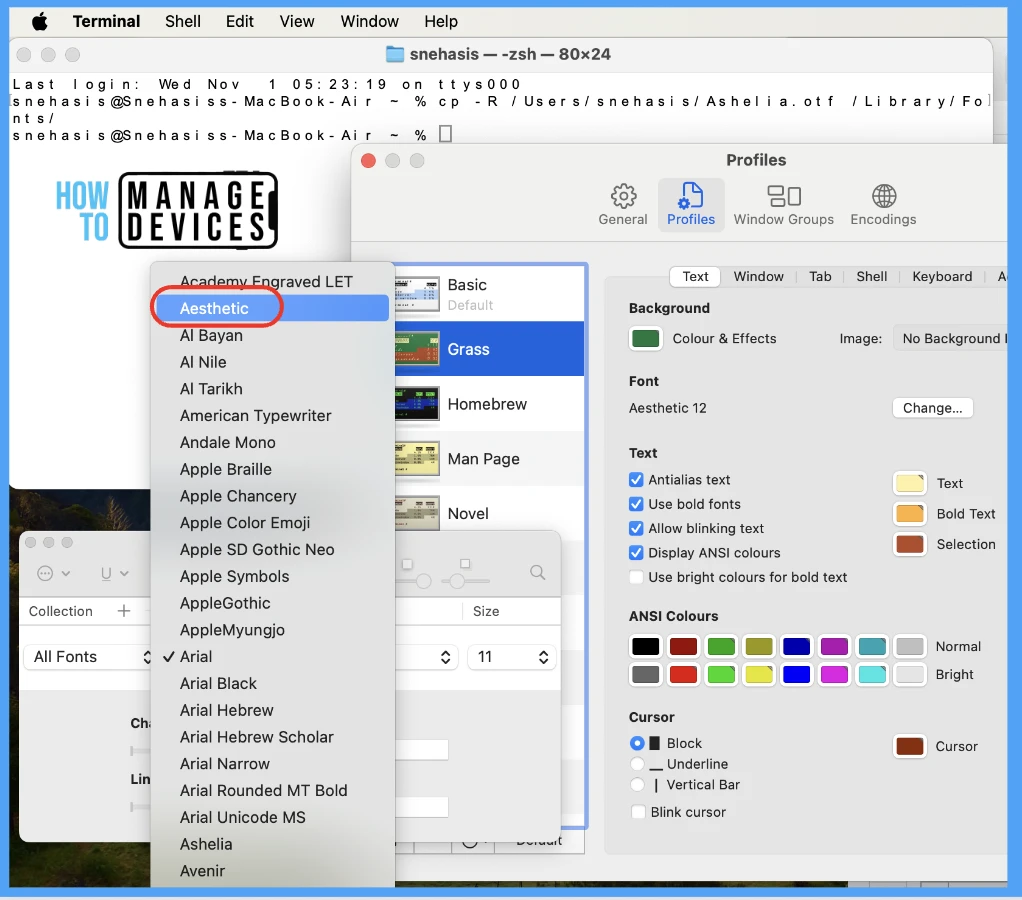
Task: Open the ellipsis action menu in Fonts window
Action: [53, 573]
